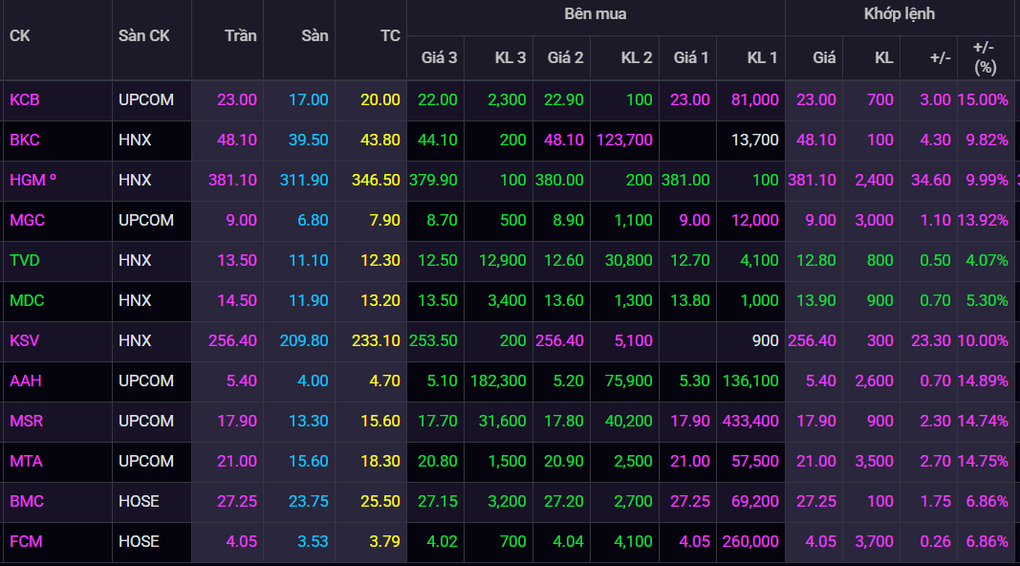Click MSR reference price 15.60

(381, 421)
